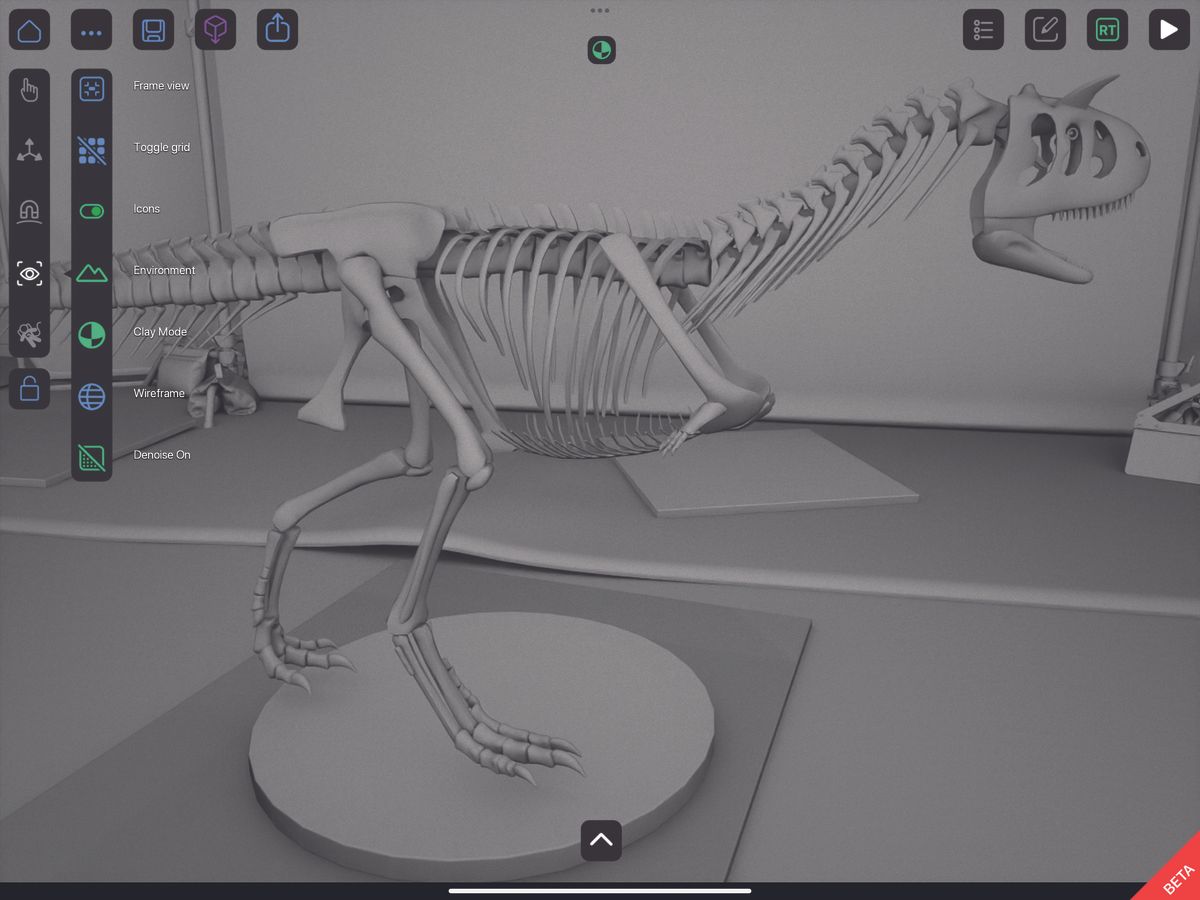Image resolution: width=1200 pixels, height=900 pixels.
Task: Open the camera eye view options
Action: 29,272
